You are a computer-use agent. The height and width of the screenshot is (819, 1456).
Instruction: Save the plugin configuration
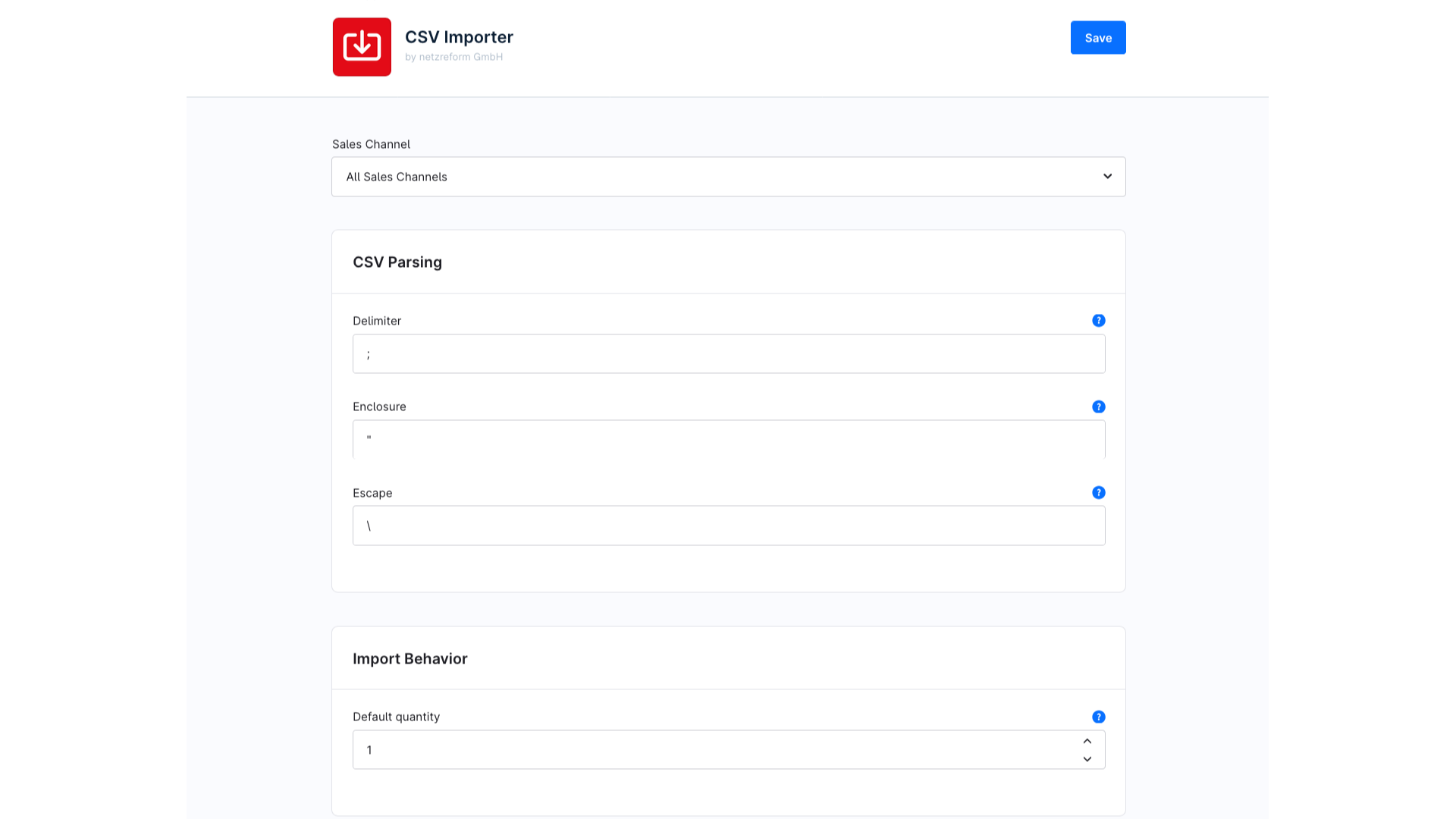click(x=1097, y=38)
